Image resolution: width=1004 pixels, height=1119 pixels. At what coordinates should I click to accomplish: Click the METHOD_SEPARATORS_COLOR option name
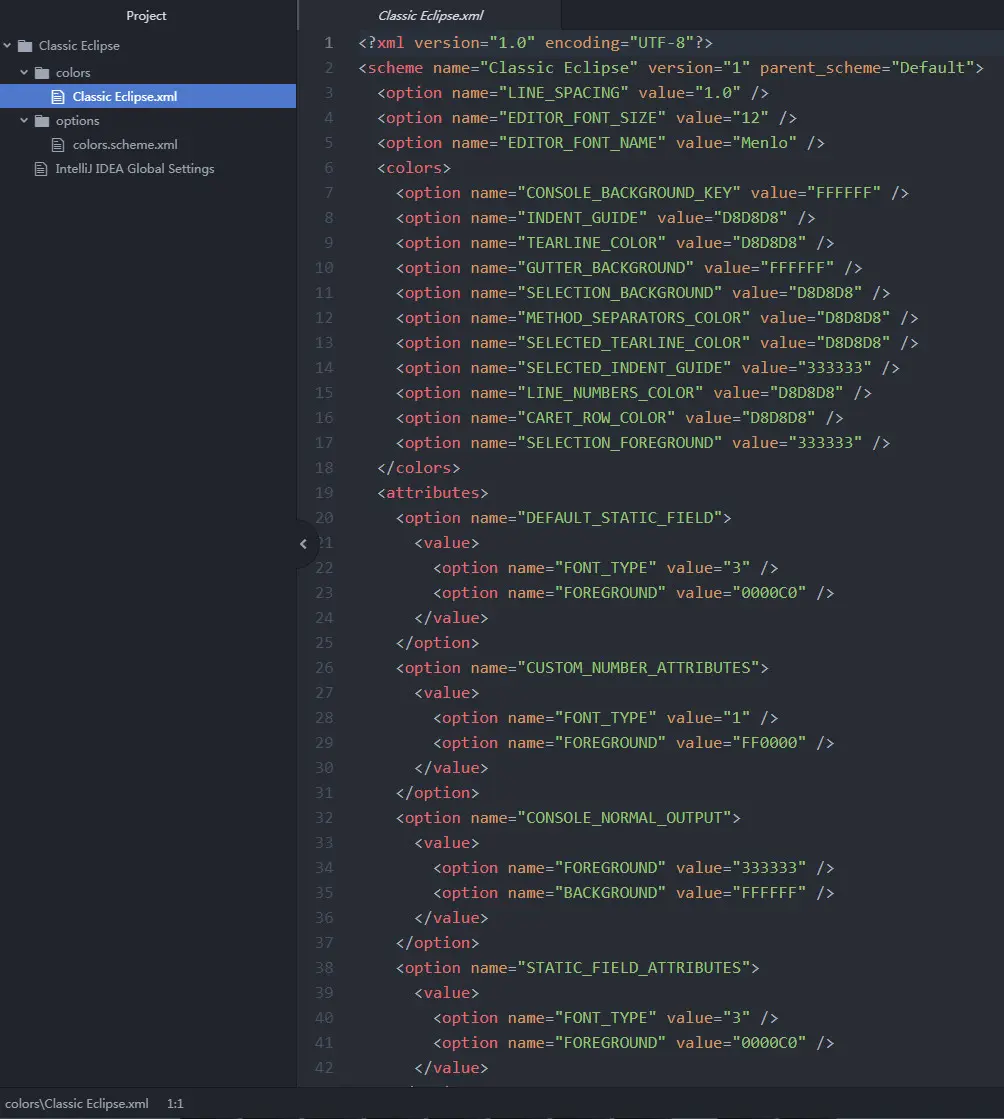tap(634, 318)
